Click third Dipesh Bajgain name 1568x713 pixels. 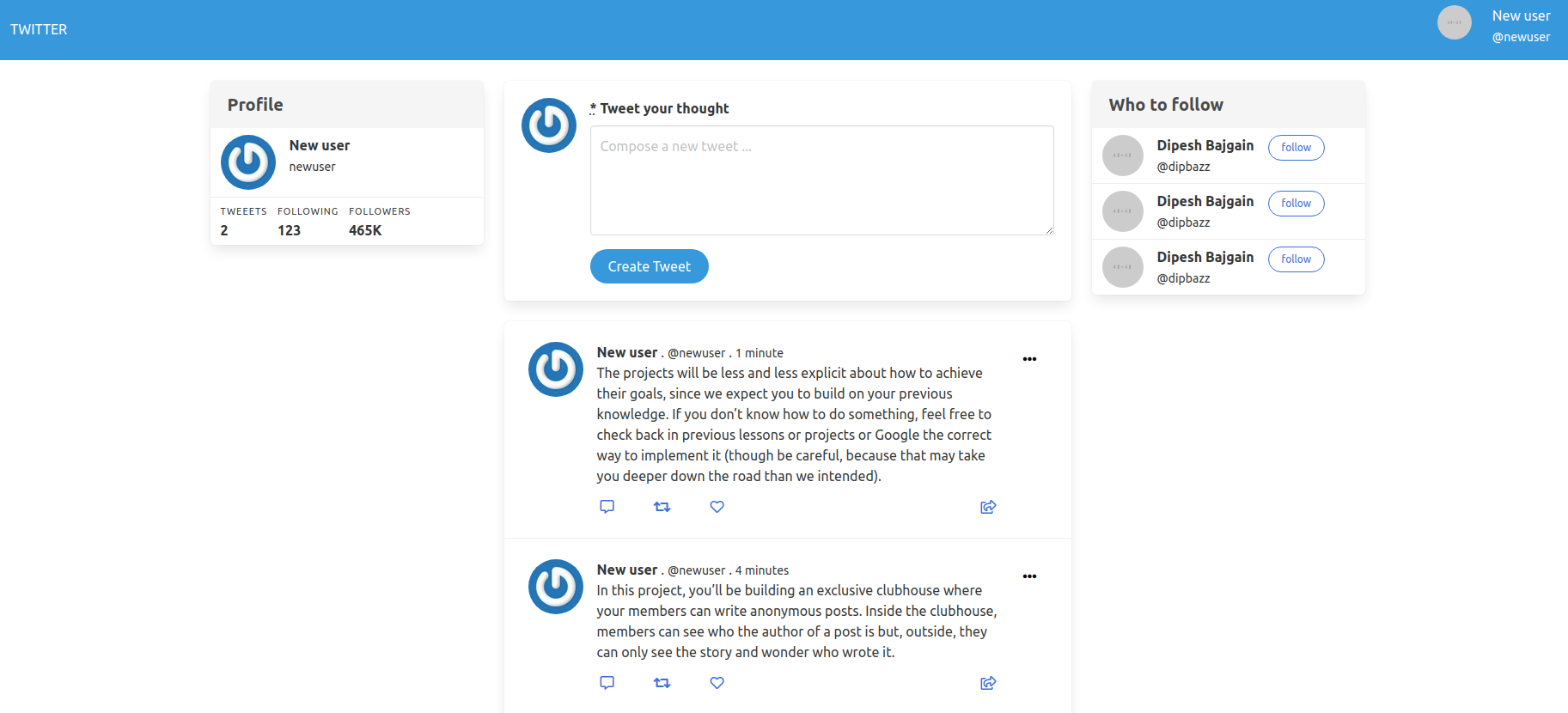pos(1205,257)
